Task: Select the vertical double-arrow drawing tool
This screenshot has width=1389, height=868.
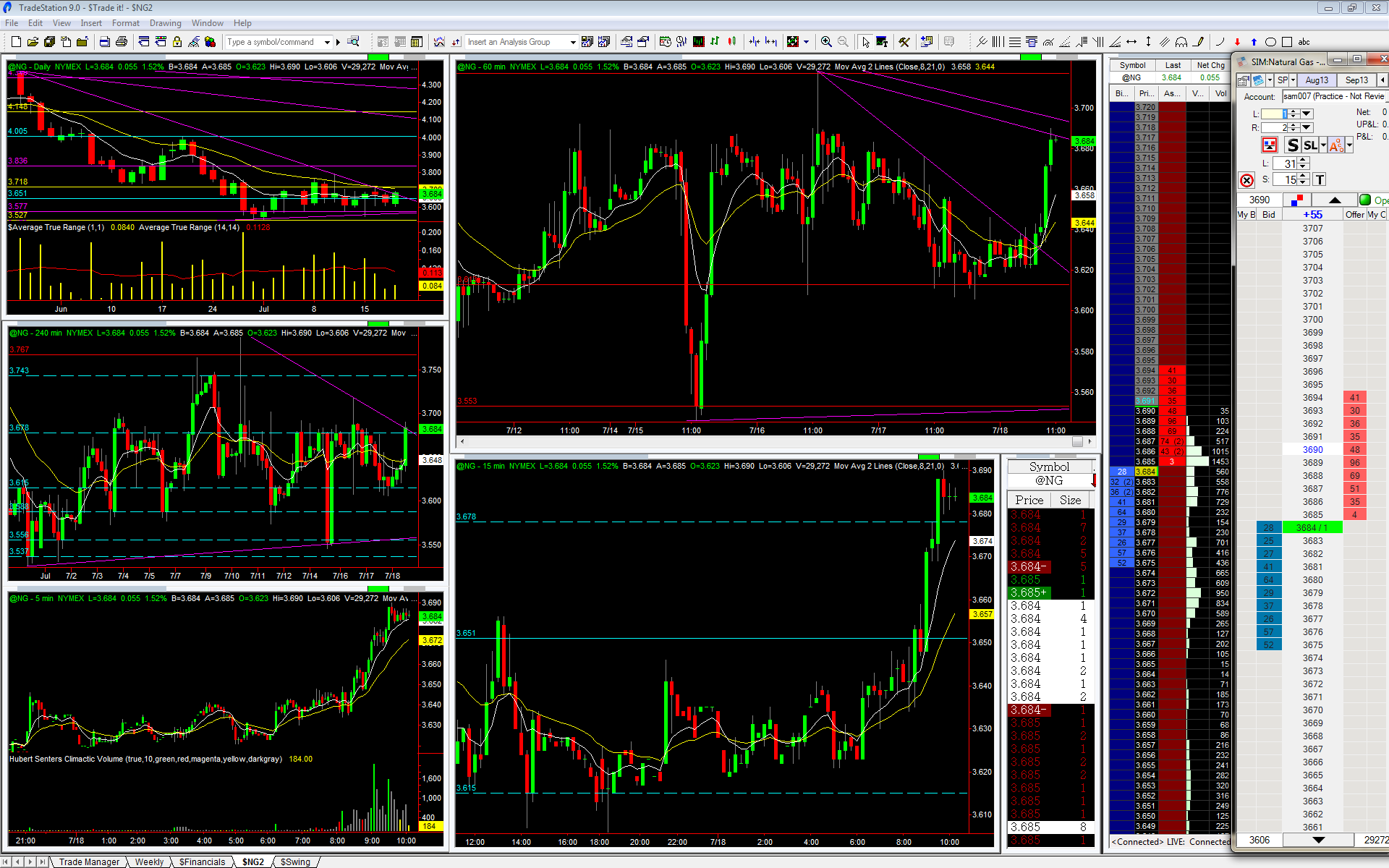Action: click(x=1148, y=42)
